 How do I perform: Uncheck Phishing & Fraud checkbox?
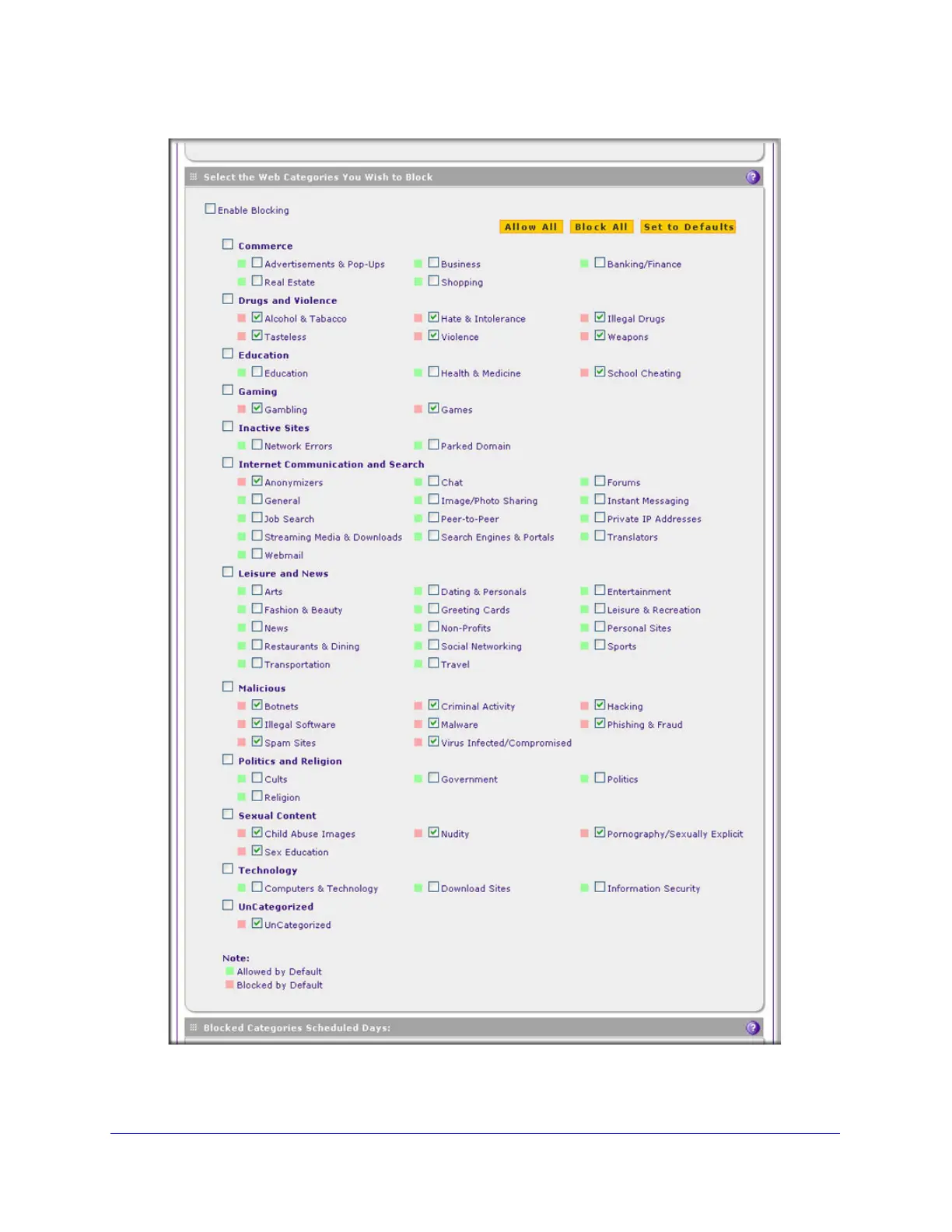(600, 723)
